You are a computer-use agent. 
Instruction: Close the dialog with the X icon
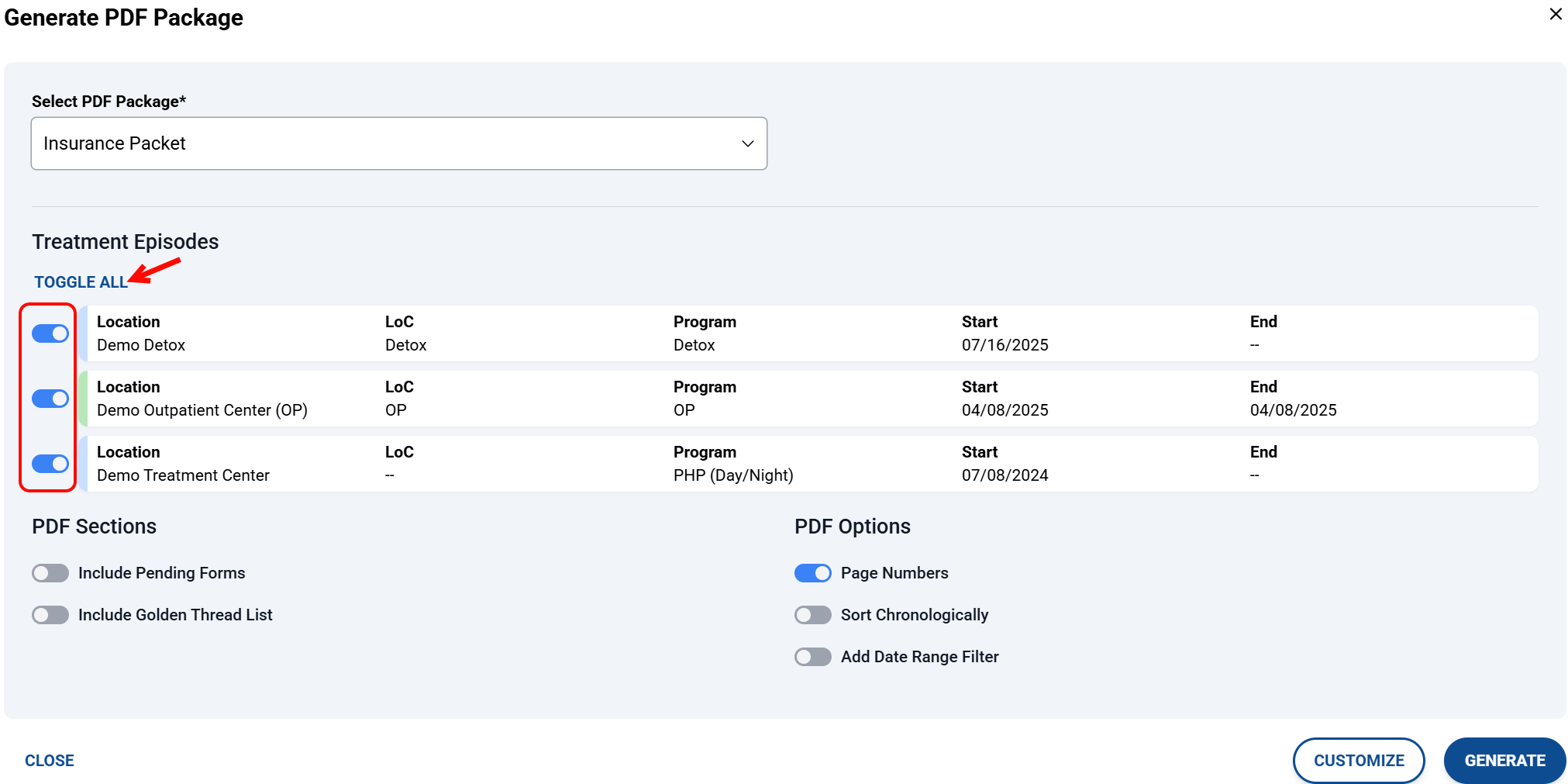coord(1555,15)
